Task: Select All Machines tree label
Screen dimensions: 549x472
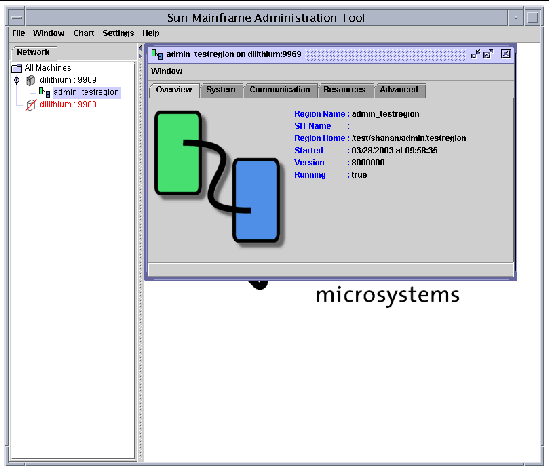Action: (48, 68)
